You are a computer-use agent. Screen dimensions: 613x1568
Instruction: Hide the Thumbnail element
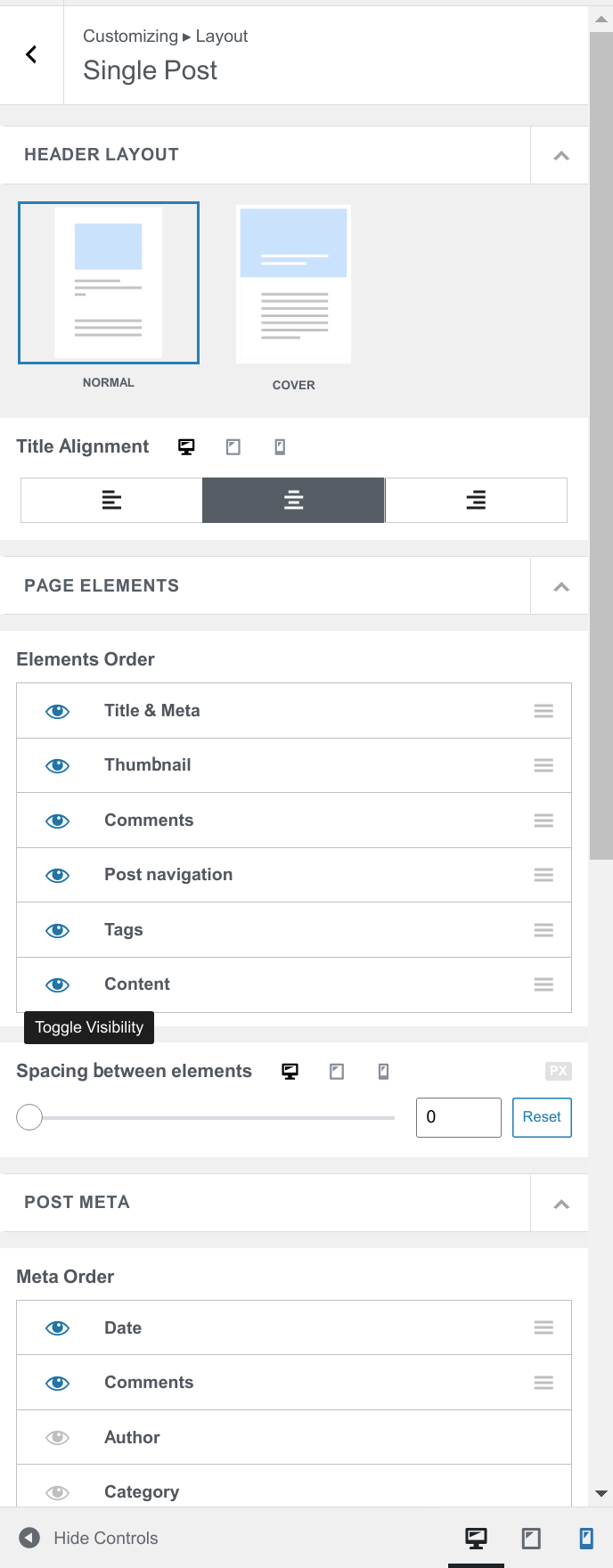click(56, 764)
